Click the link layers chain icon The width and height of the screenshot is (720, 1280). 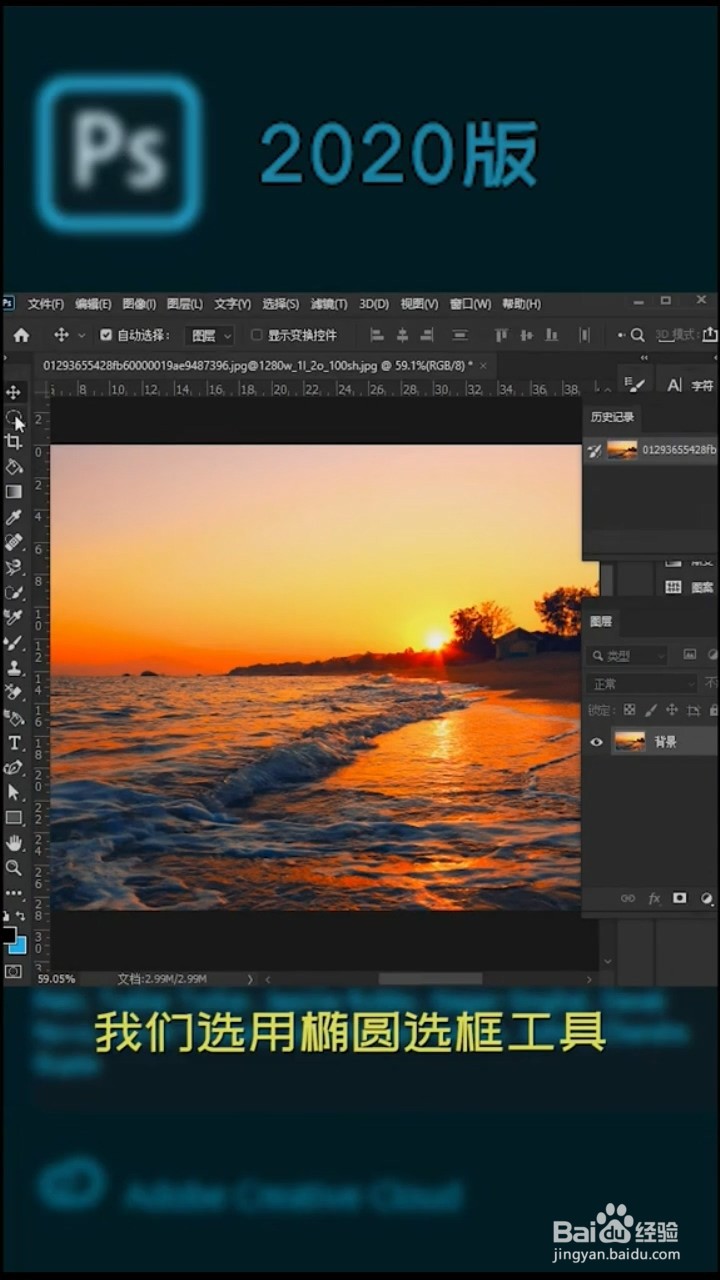click(628, 898)
